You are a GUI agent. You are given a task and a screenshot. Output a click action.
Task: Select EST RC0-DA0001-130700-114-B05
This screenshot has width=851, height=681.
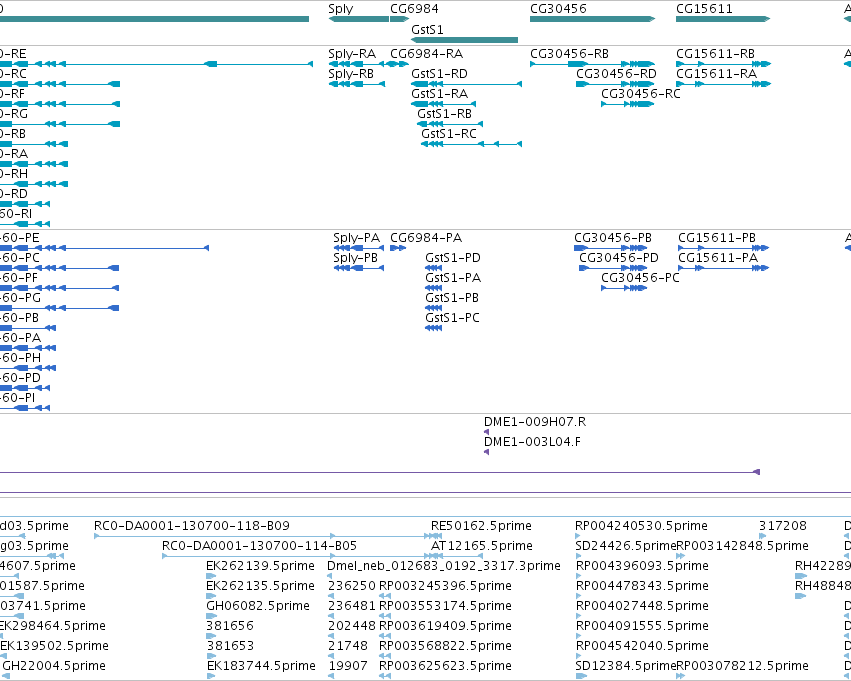pyautogui.click(x=259, y=546)
